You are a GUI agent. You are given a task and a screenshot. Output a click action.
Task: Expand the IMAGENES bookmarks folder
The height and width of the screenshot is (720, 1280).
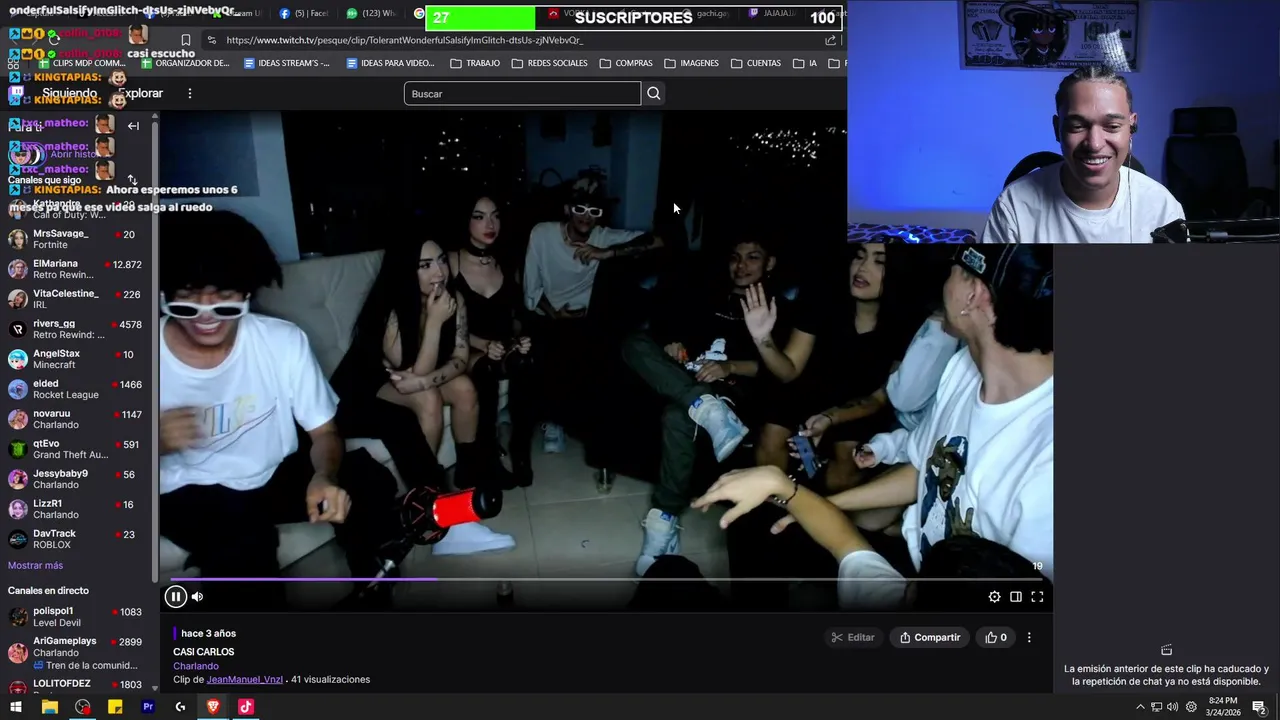click(691, 63)
